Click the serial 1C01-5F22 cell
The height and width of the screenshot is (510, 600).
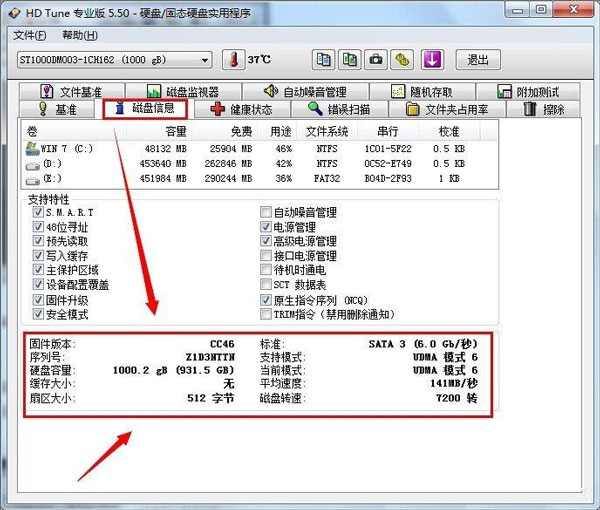point(388,149)
